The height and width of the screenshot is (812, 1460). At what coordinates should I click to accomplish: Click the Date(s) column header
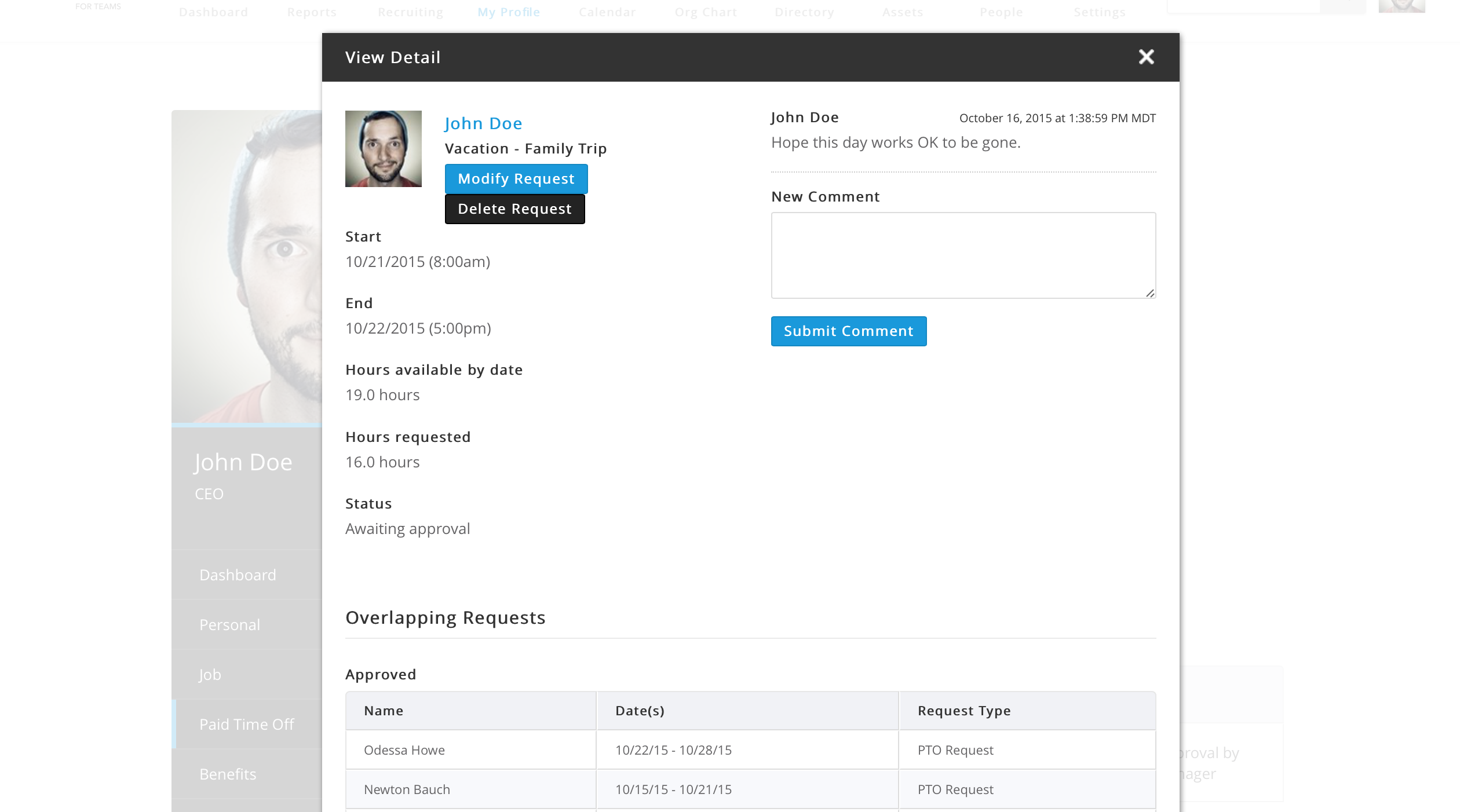point(640,710)
